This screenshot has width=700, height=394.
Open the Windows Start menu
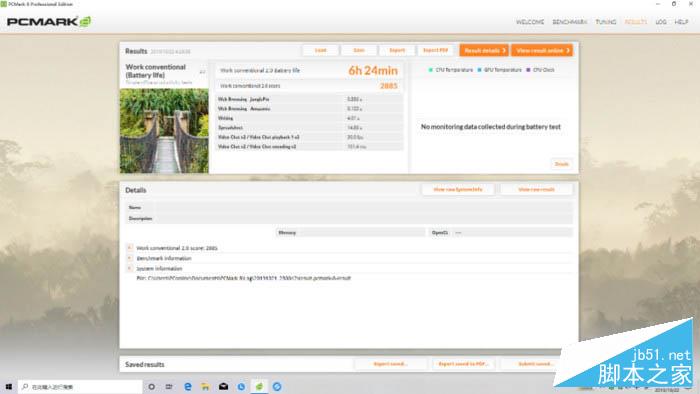point(8,386)
